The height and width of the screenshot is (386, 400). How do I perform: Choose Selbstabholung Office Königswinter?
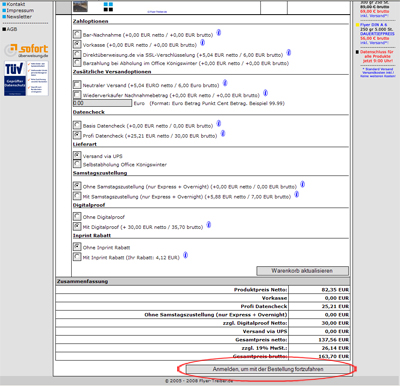(x=77, y=164)
